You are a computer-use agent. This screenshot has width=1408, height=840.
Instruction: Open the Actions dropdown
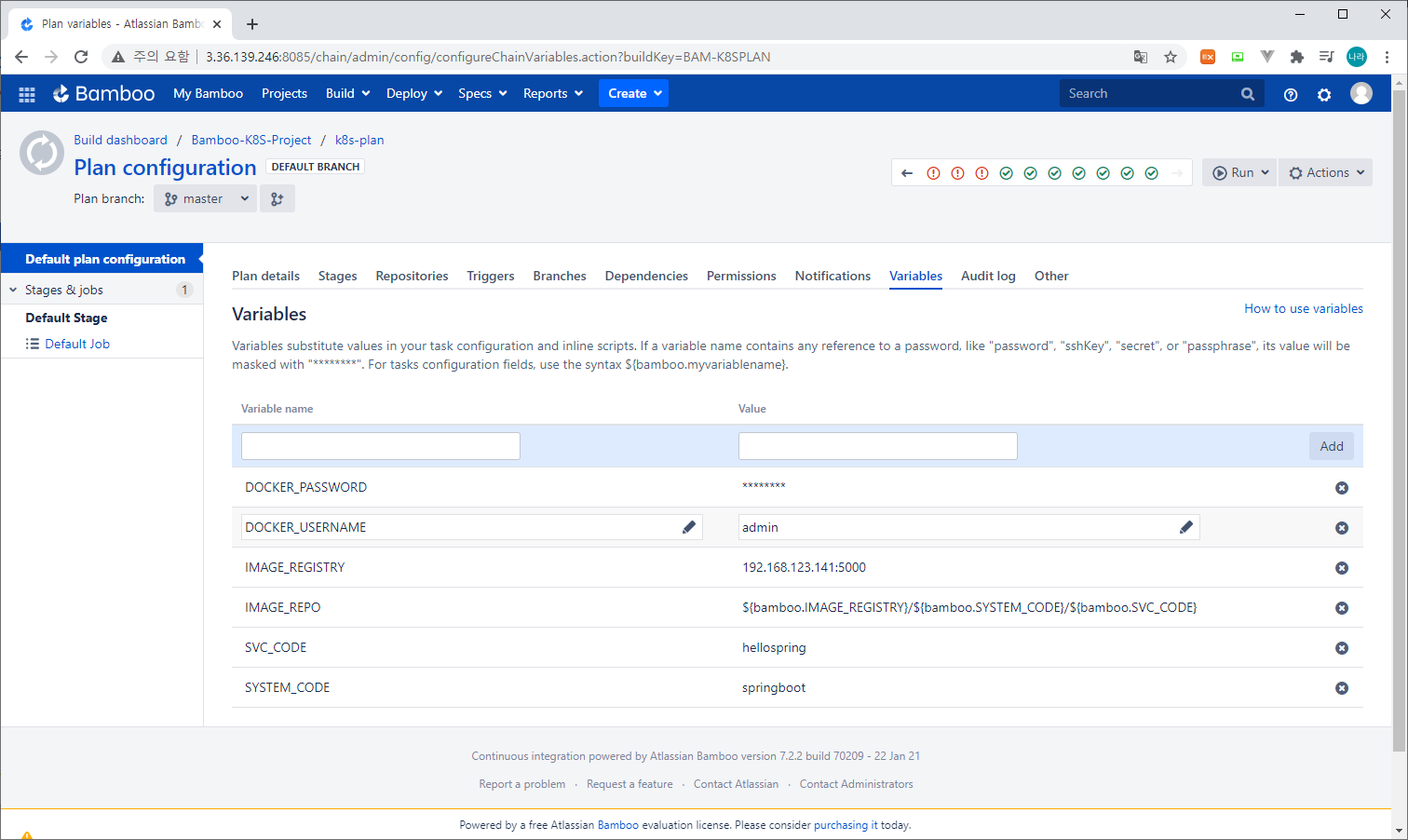1325,172
